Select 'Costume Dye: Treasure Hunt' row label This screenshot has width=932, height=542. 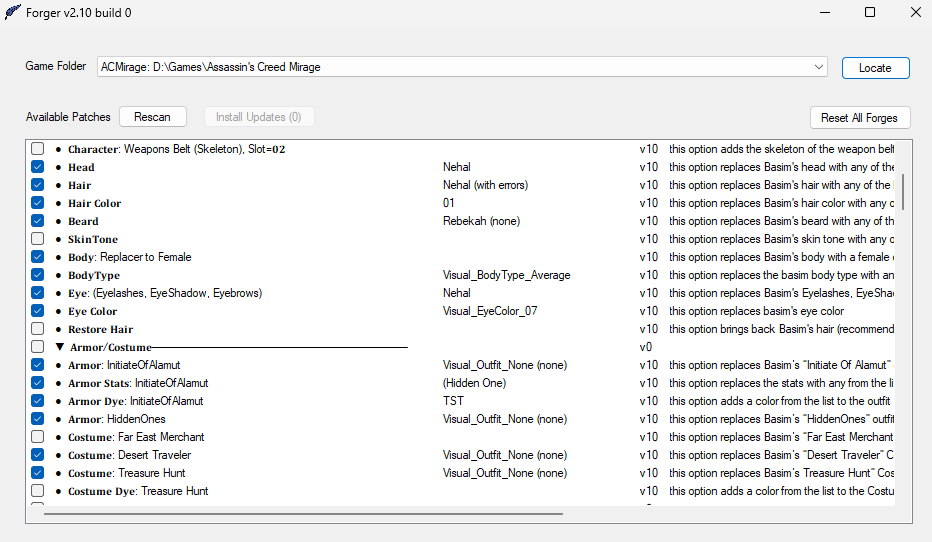click(x=138, y=491)
